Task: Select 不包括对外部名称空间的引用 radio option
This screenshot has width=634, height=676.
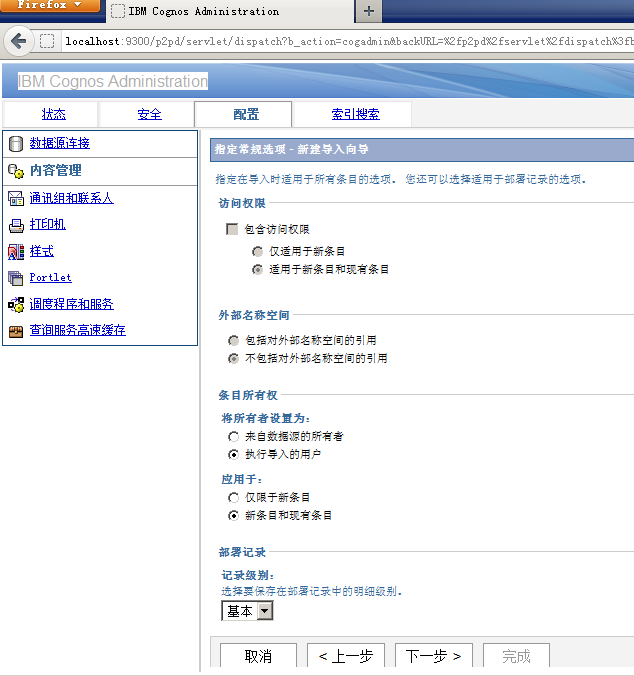Action: pos(233,358)
